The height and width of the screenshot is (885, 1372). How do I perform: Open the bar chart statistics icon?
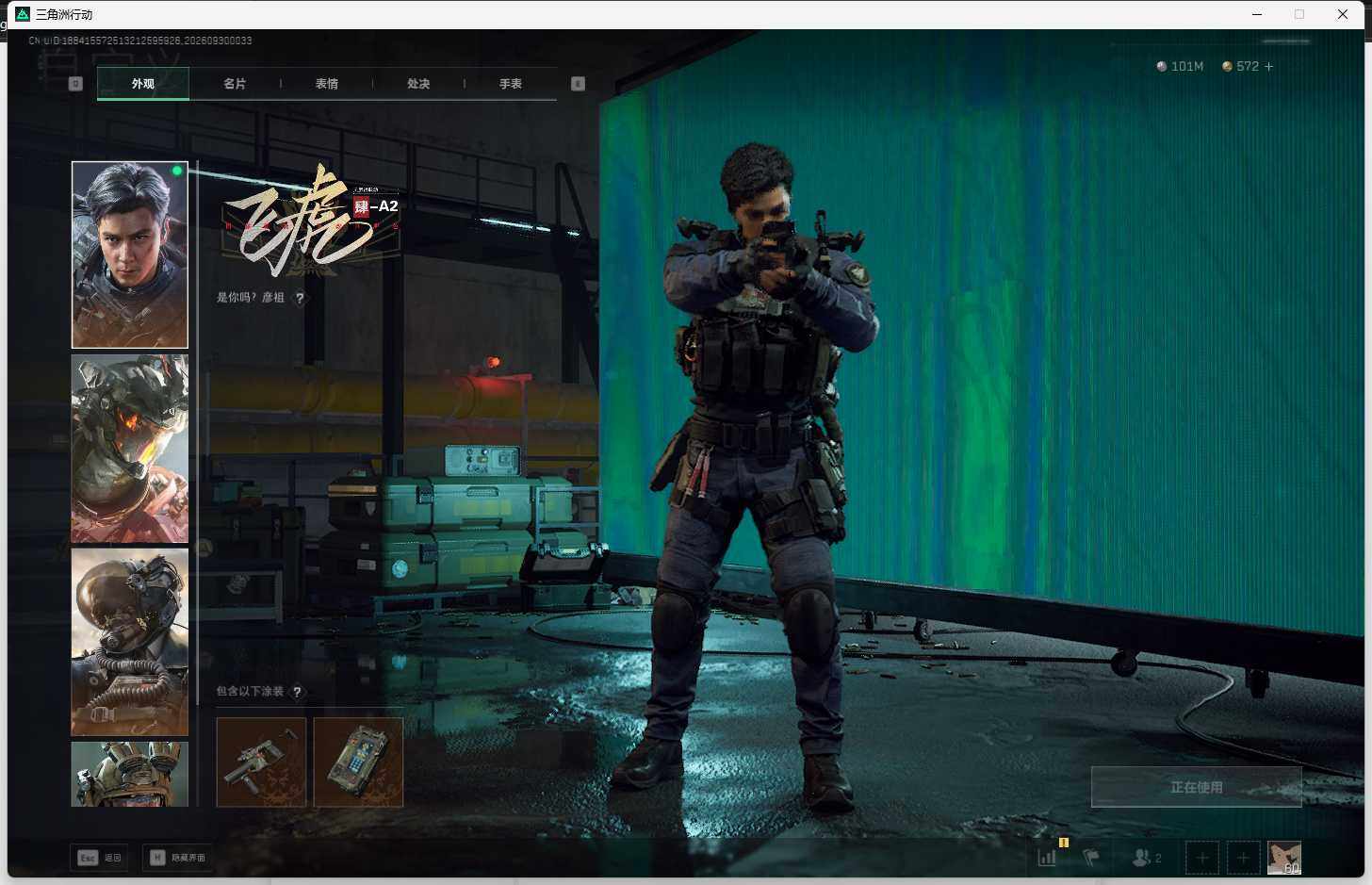pos(1047,858)
